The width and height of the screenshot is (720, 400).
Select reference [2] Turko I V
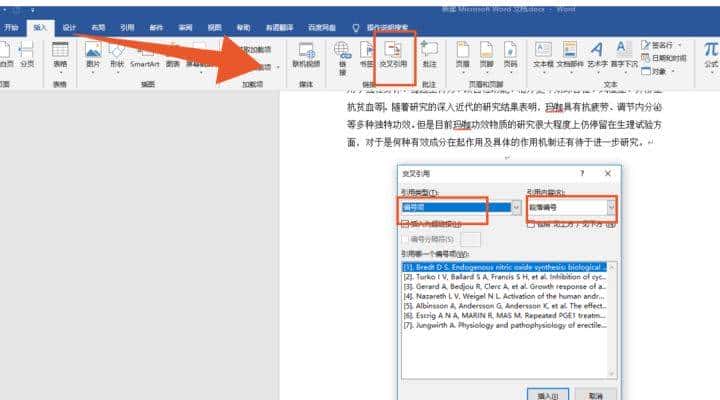[504, 277]
